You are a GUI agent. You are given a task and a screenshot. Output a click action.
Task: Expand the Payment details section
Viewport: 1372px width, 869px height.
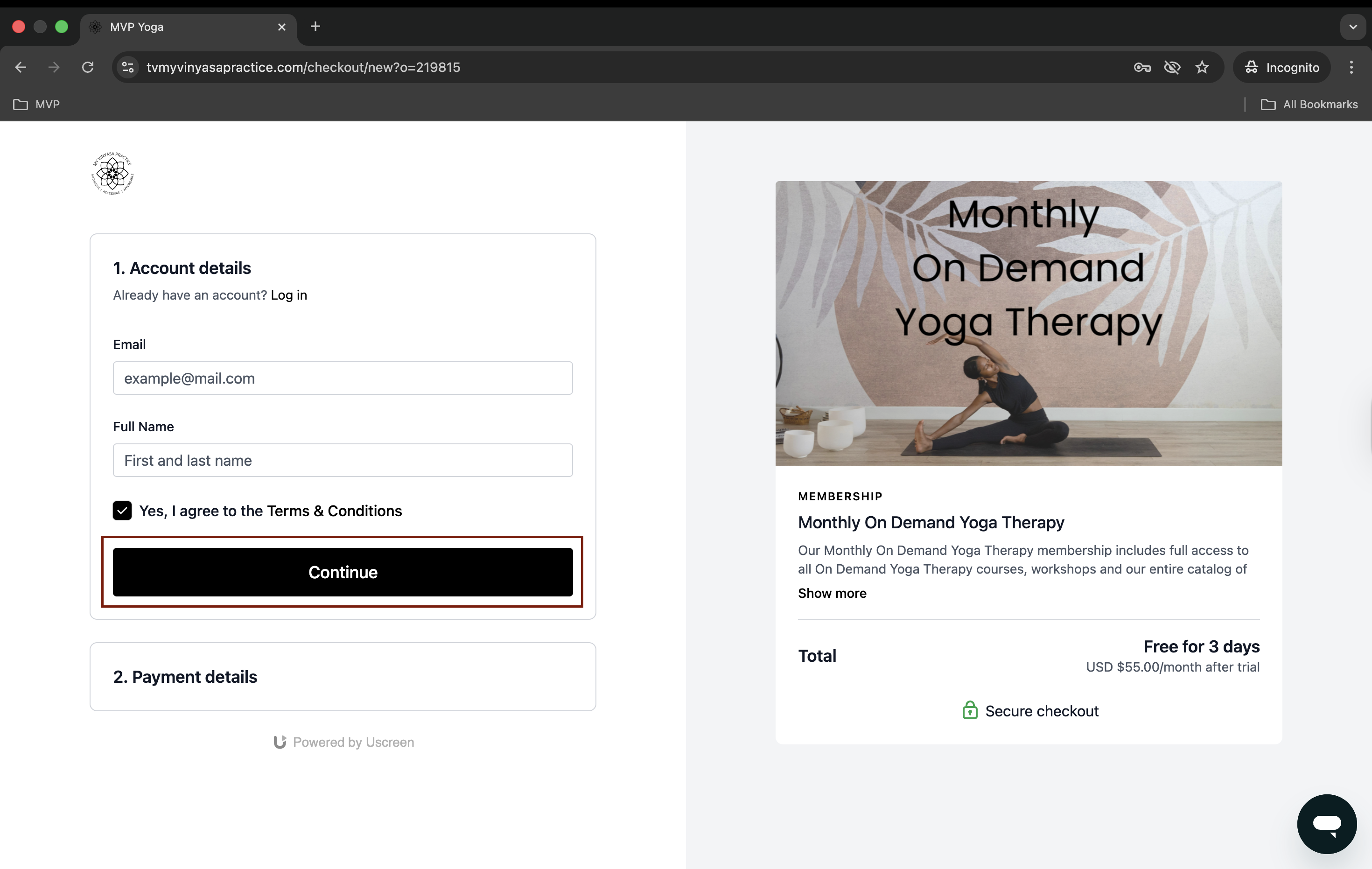[343, 676]
